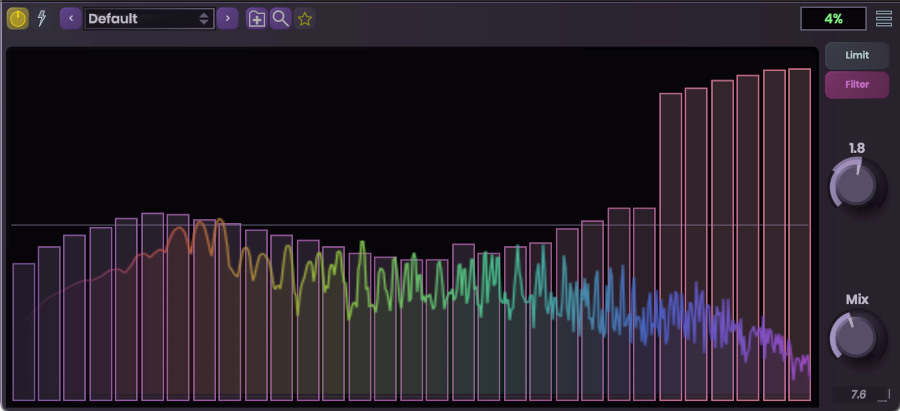The width and height of the screenshot is (900, 411).
Task: Click the 1.8 value label above knob
Action: tap(857, 148)
